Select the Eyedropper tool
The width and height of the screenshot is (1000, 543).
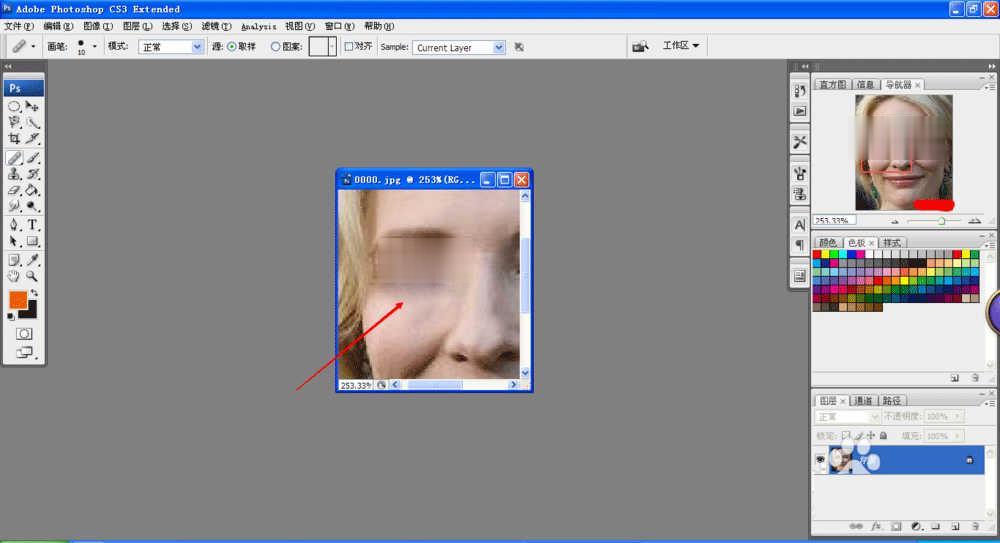point(32,260)
